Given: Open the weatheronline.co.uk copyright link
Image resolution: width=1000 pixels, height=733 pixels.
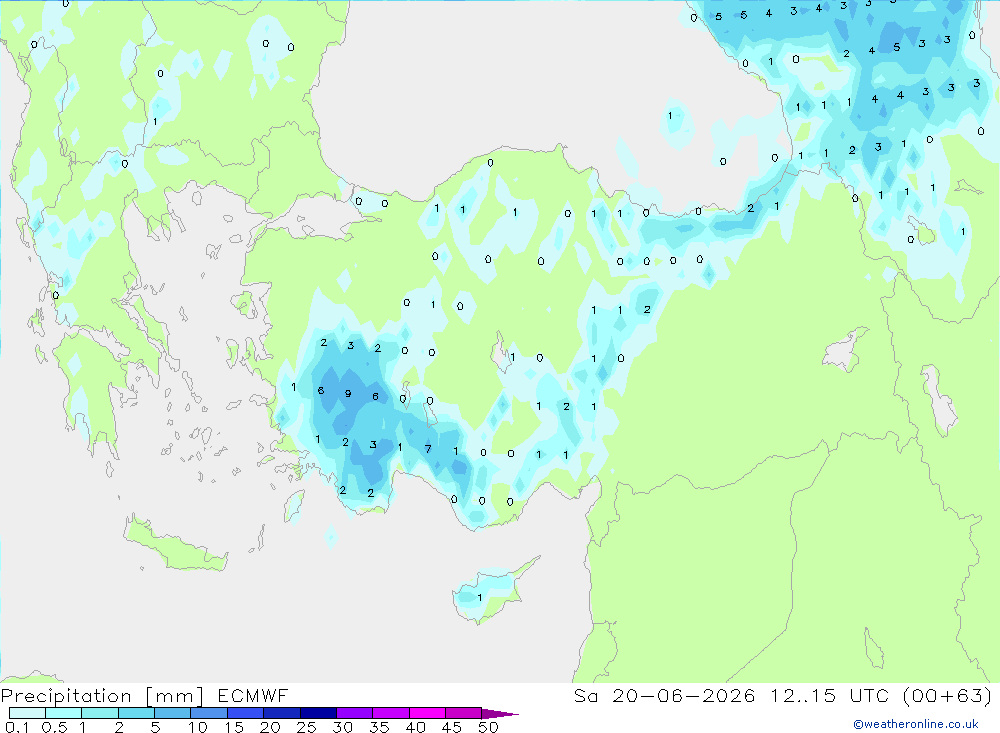Looking at the screenshot, I should (916, 724).
